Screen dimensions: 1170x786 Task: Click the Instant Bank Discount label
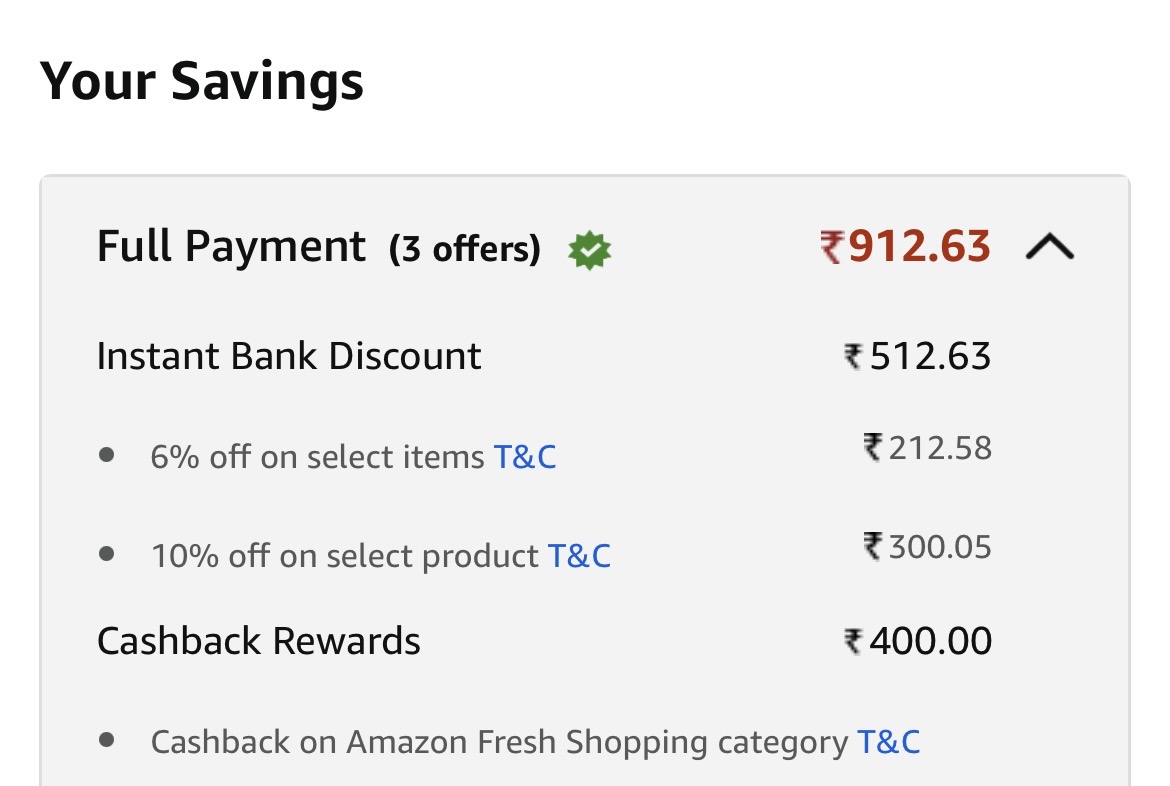pos(289,356)
